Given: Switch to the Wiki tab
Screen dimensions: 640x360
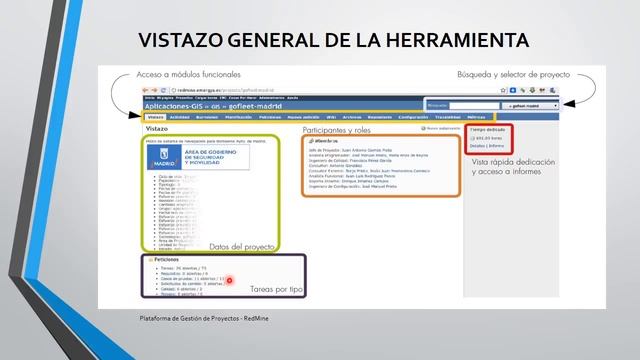Looking at the screenshot, I should pyautogui.click(x=331, y=117).
